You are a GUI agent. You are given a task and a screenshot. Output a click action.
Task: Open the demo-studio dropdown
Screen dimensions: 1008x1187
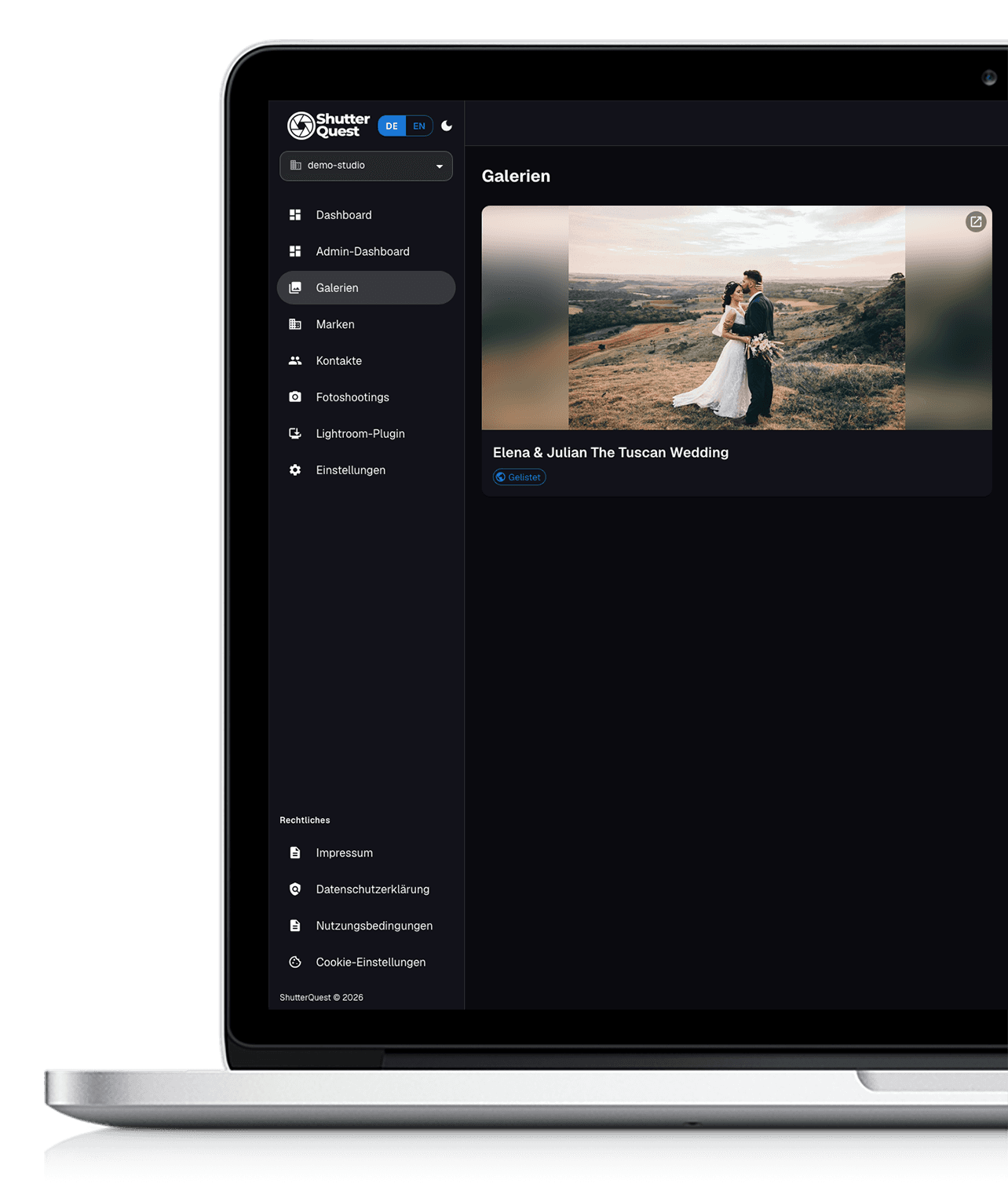point(366,166)
